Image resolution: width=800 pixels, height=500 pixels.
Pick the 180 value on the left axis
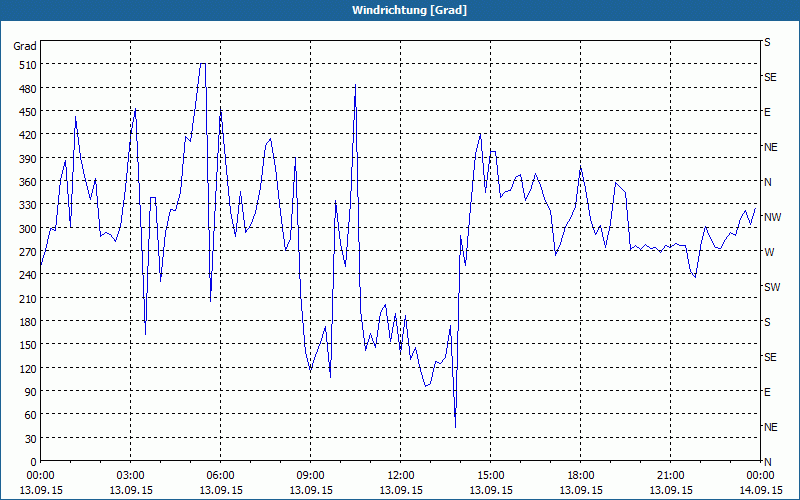pyautogui.click(x=28, y=322)
